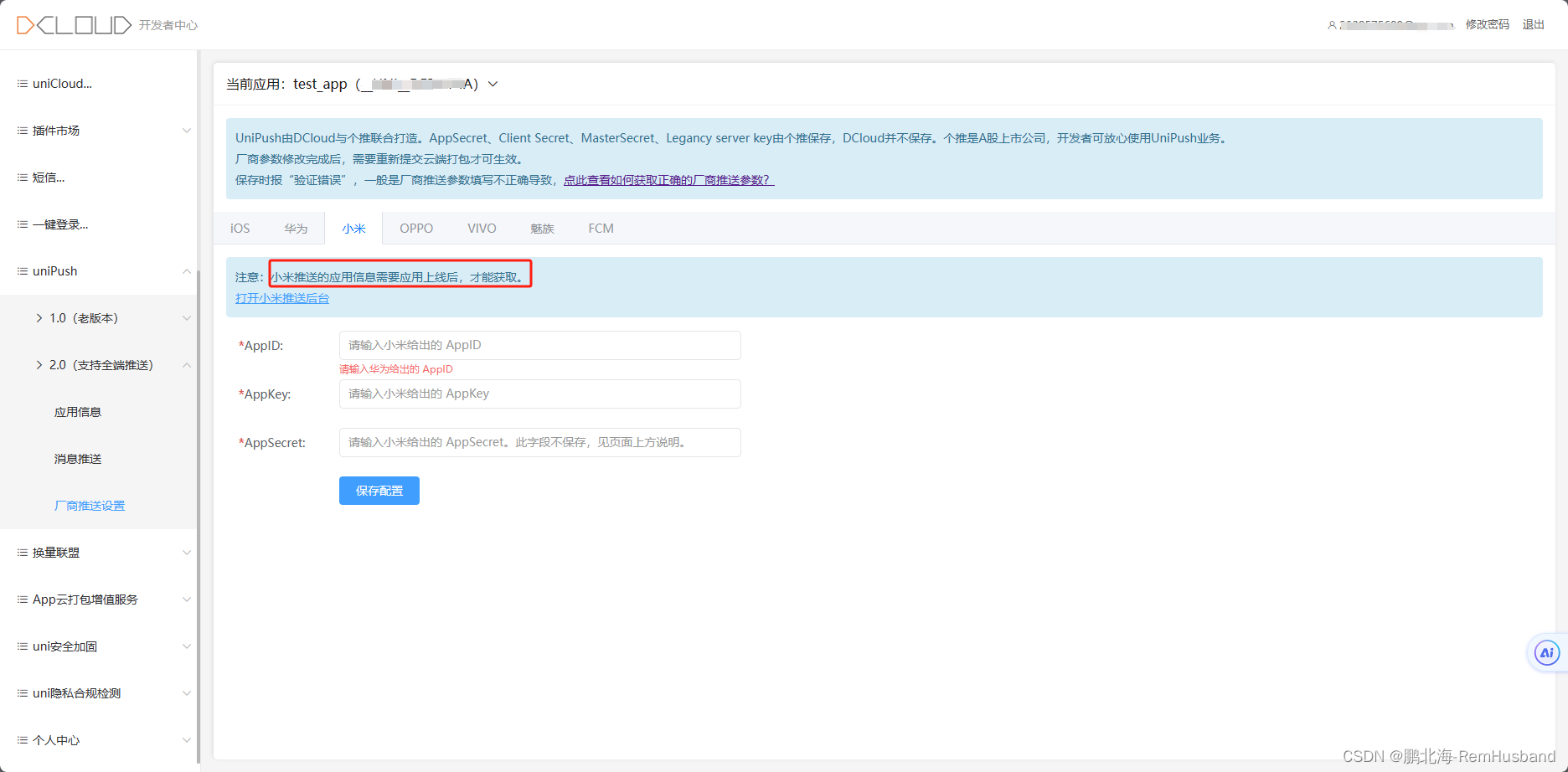This screenshot has height=772, width=1568.
Task: Open 消息推送 under uniPush
Action: click(77, 458)
